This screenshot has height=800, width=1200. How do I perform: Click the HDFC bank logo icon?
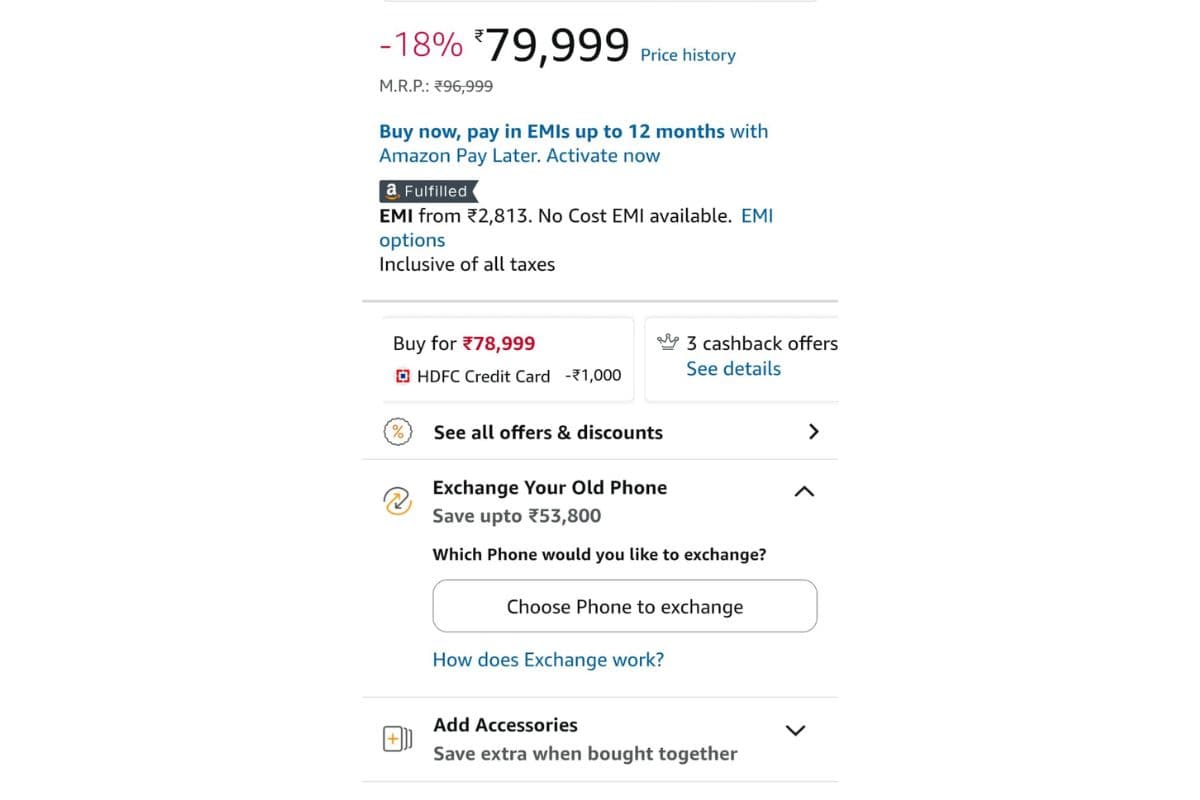point(403,376)
